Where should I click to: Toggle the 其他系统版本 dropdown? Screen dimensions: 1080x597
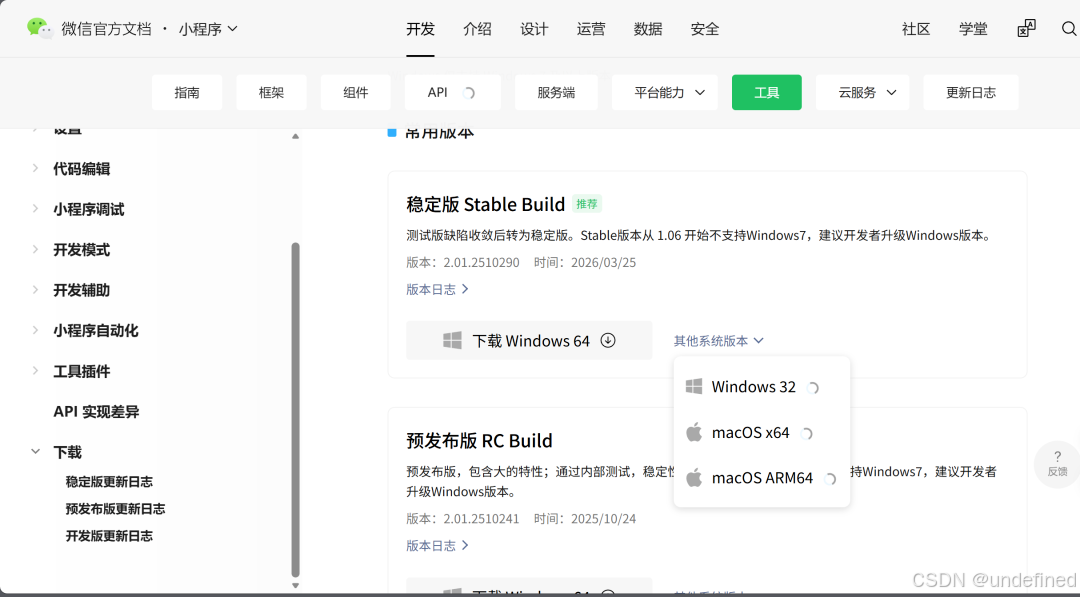pyautogui.click(x=718, y=341)
